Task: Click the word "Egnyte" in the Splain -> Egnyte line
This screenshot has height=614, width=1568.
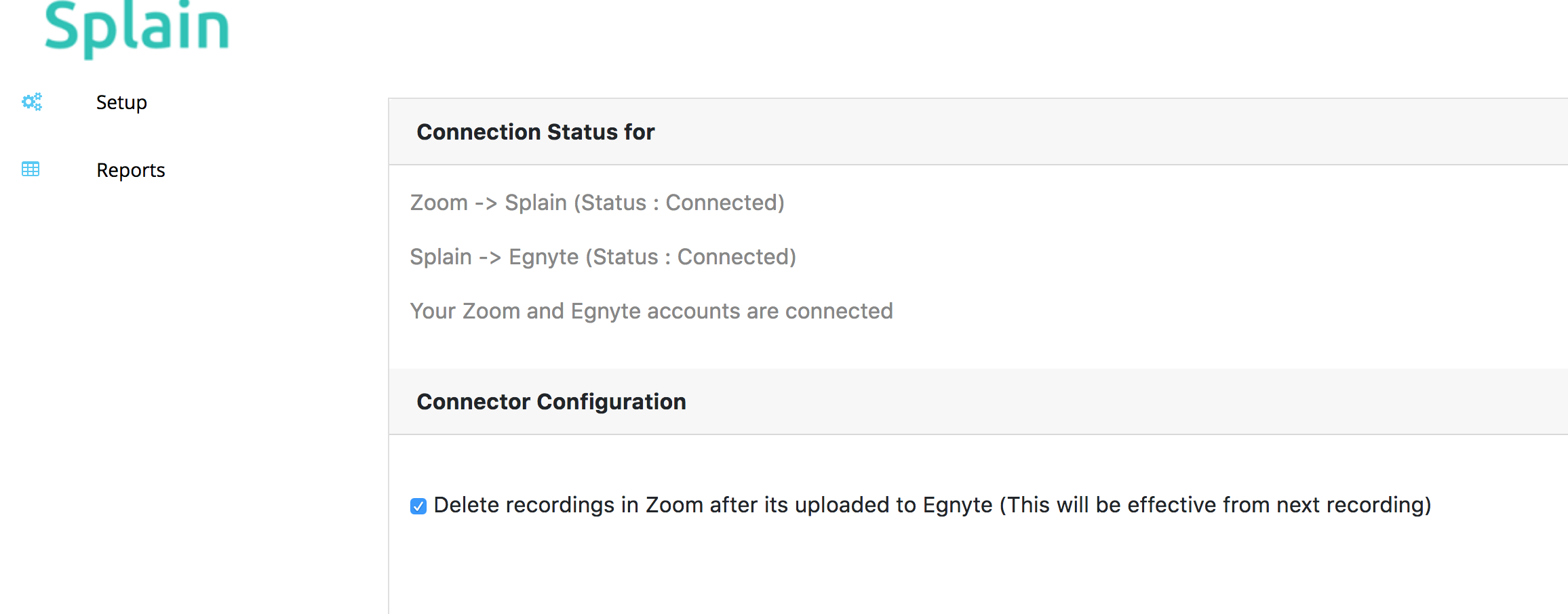Action: point(543,257)
